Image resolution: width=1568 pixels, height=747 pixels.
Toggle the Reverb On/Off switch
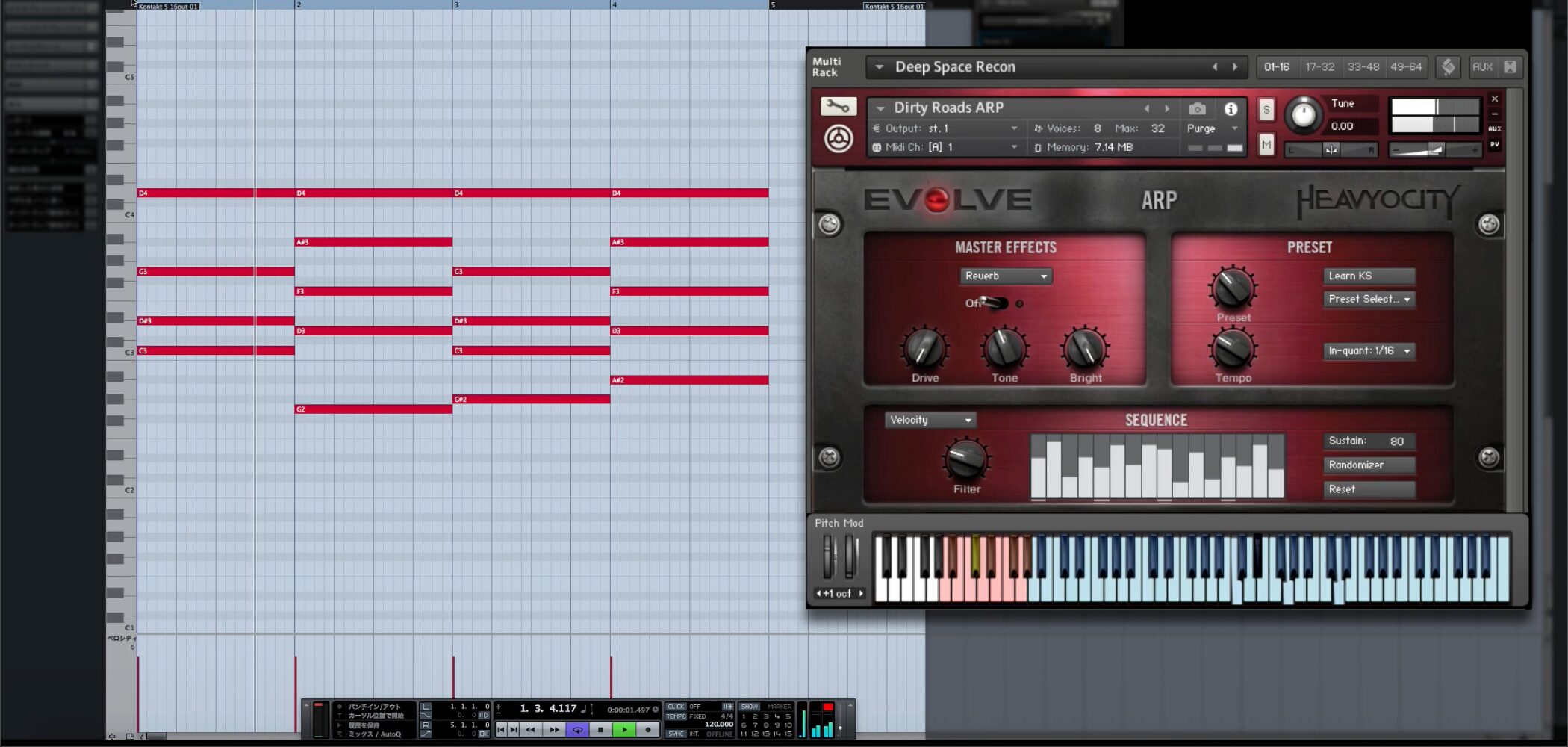pyautogui.click(x=994, y=303)
